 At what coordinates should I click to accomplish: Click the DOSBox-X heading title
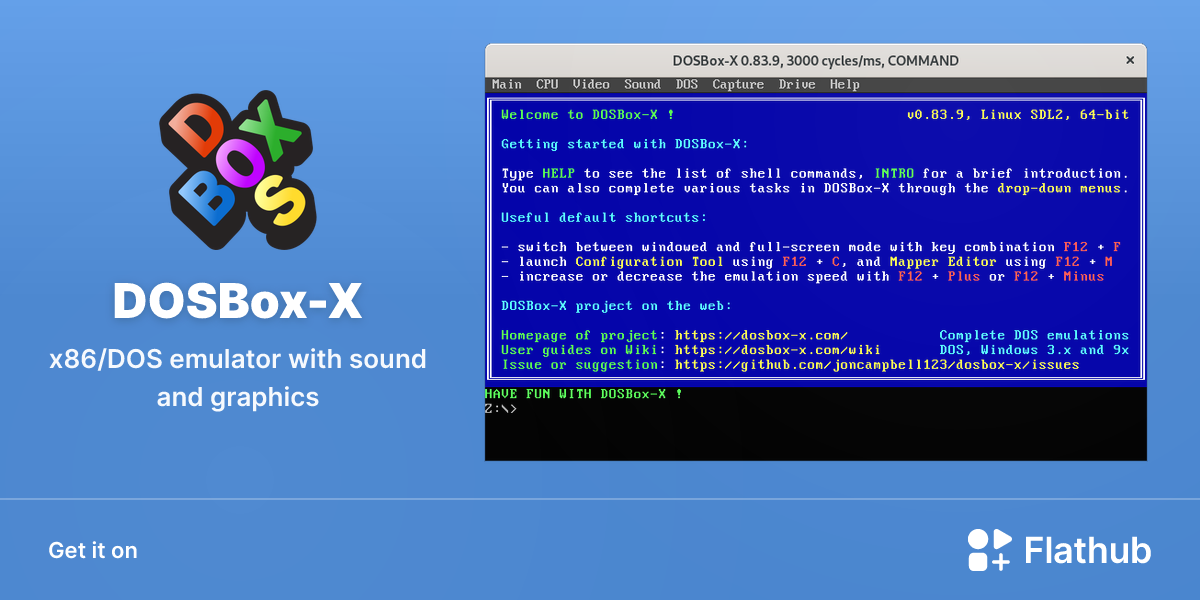coord(238,301)
